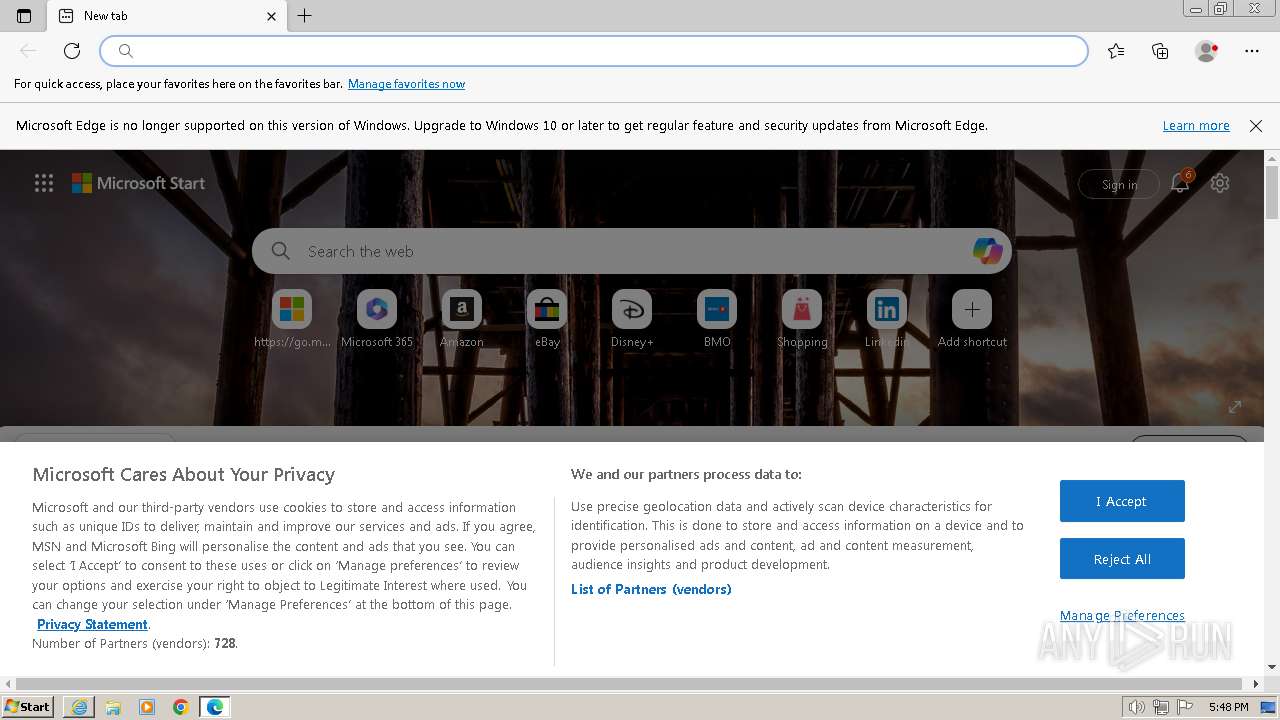1280x720 pixels.
Task: Open the Windows Start button
Action: point(28,707)
